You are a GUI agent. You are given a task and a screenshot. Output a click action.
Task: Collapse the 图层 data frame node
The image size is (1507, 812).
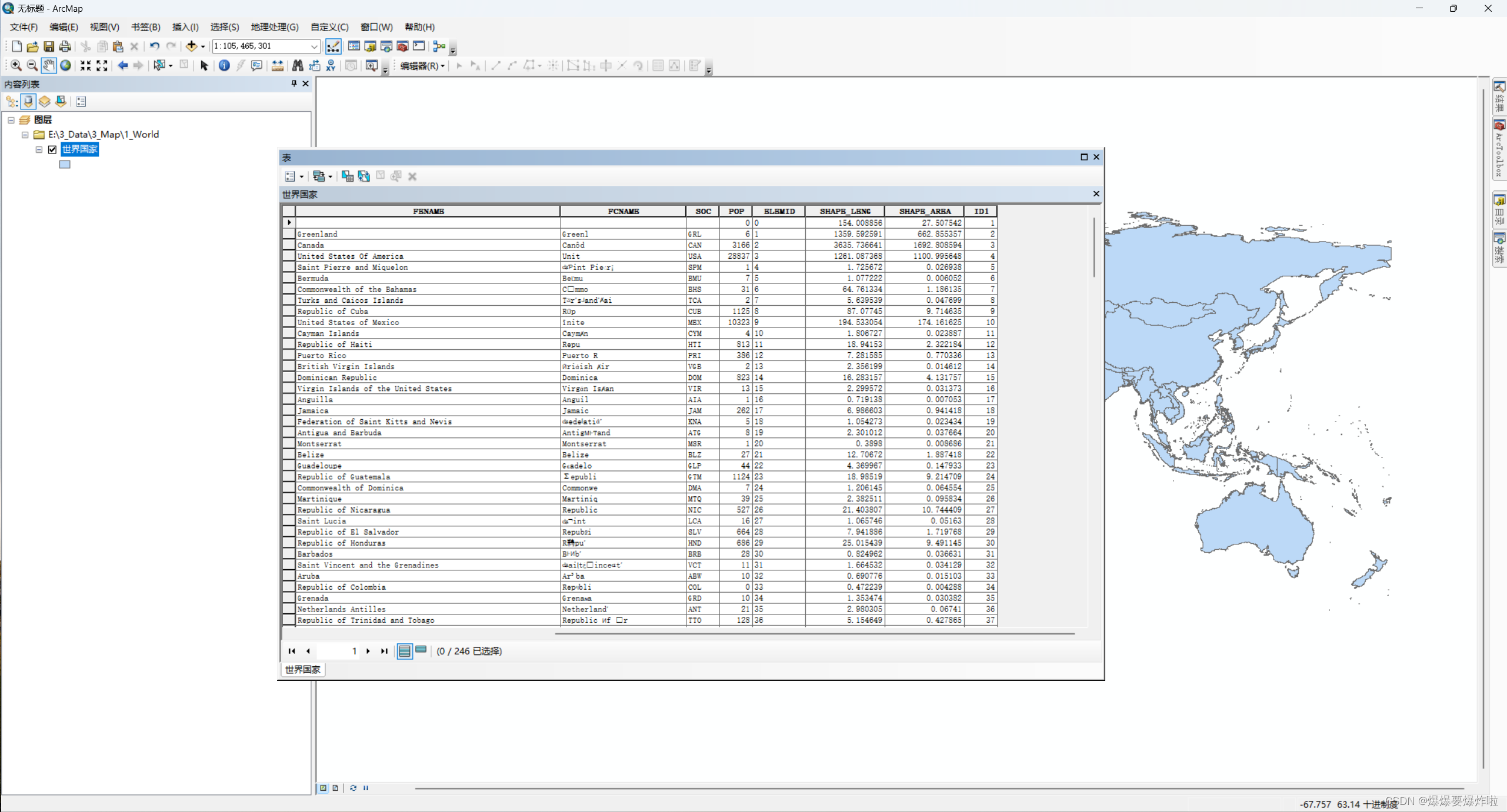click(x=11, y=120)
